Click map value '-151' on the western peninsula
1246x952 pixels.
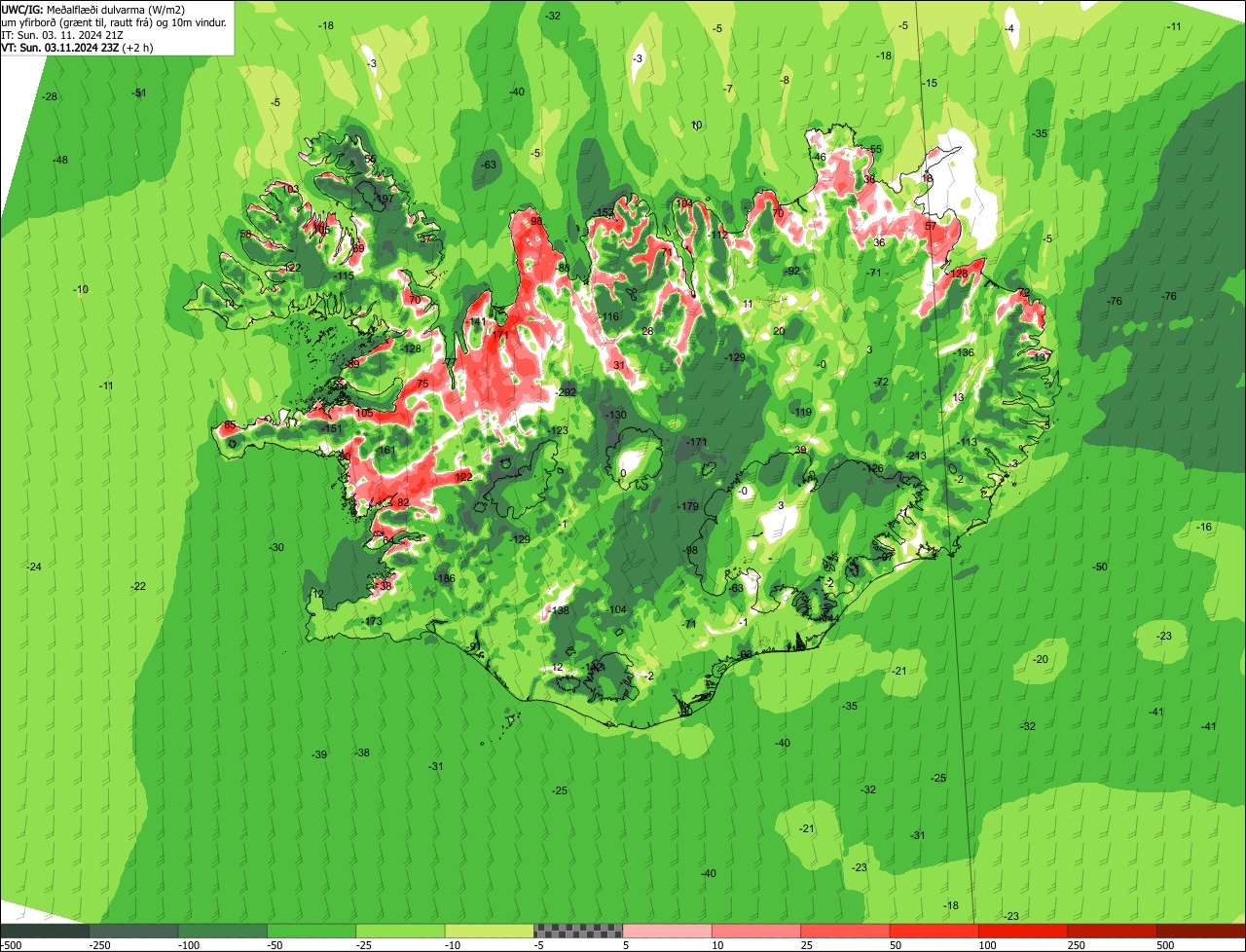332,429
